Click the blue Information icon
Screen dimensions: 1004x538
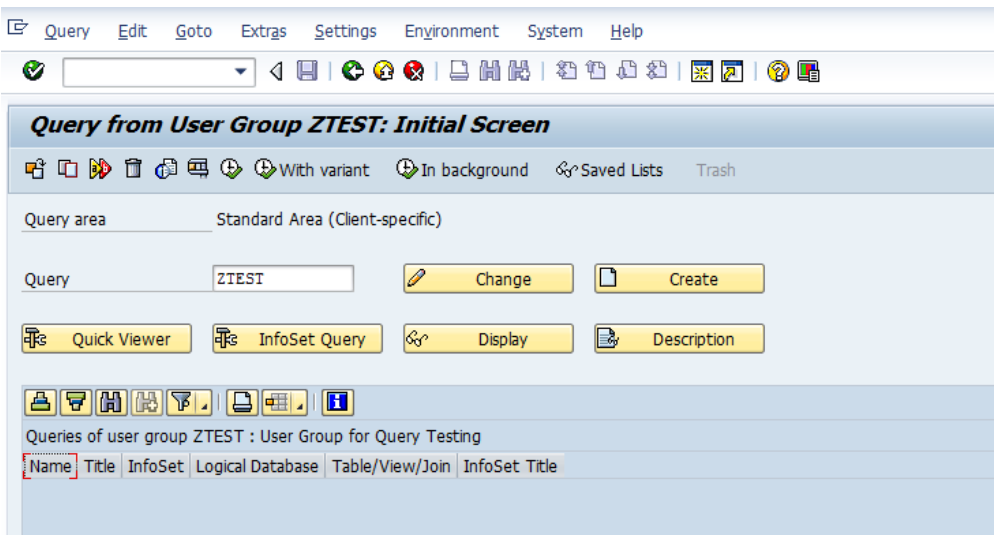[337, 402]
